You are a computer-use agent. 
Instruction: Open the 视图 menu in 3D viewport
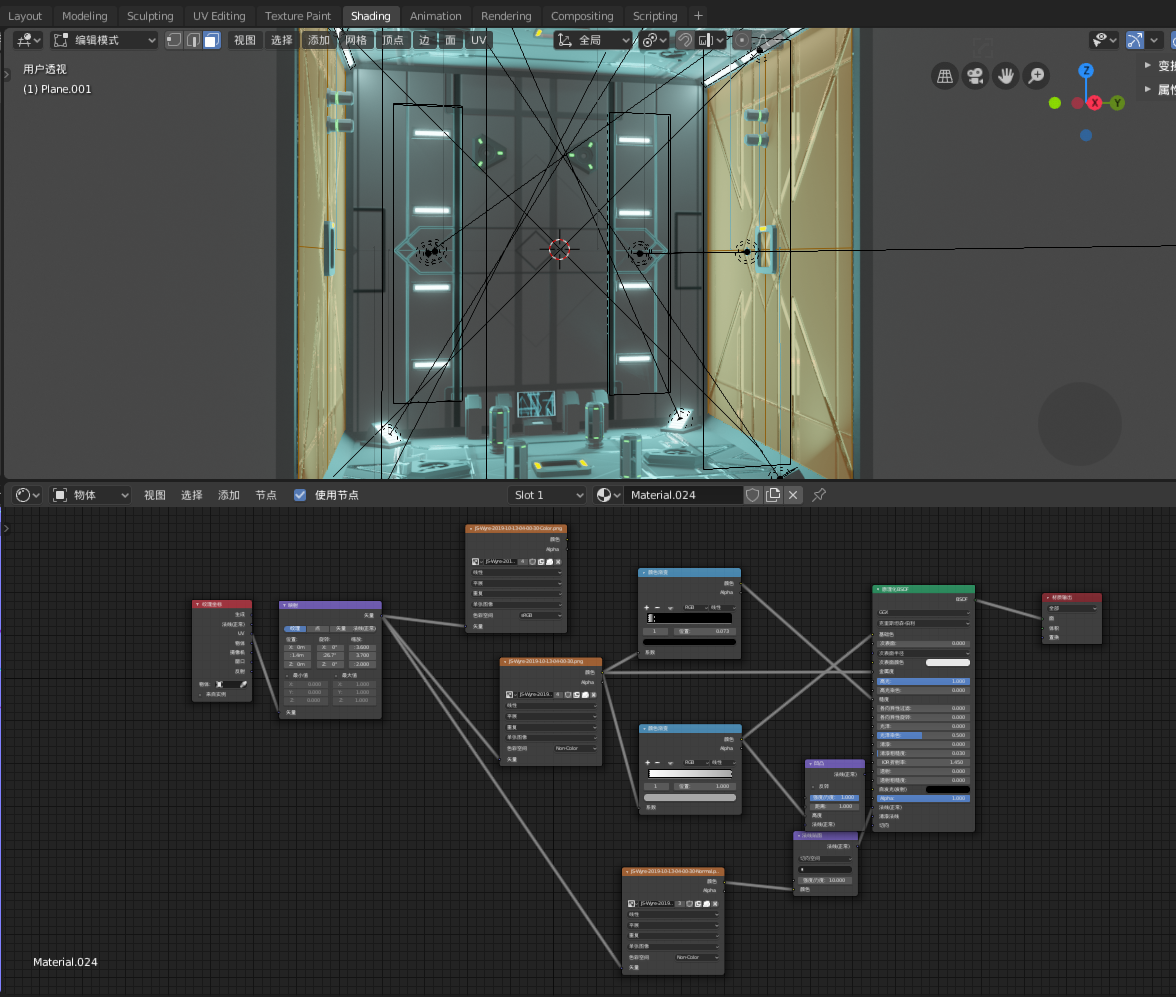244,41
